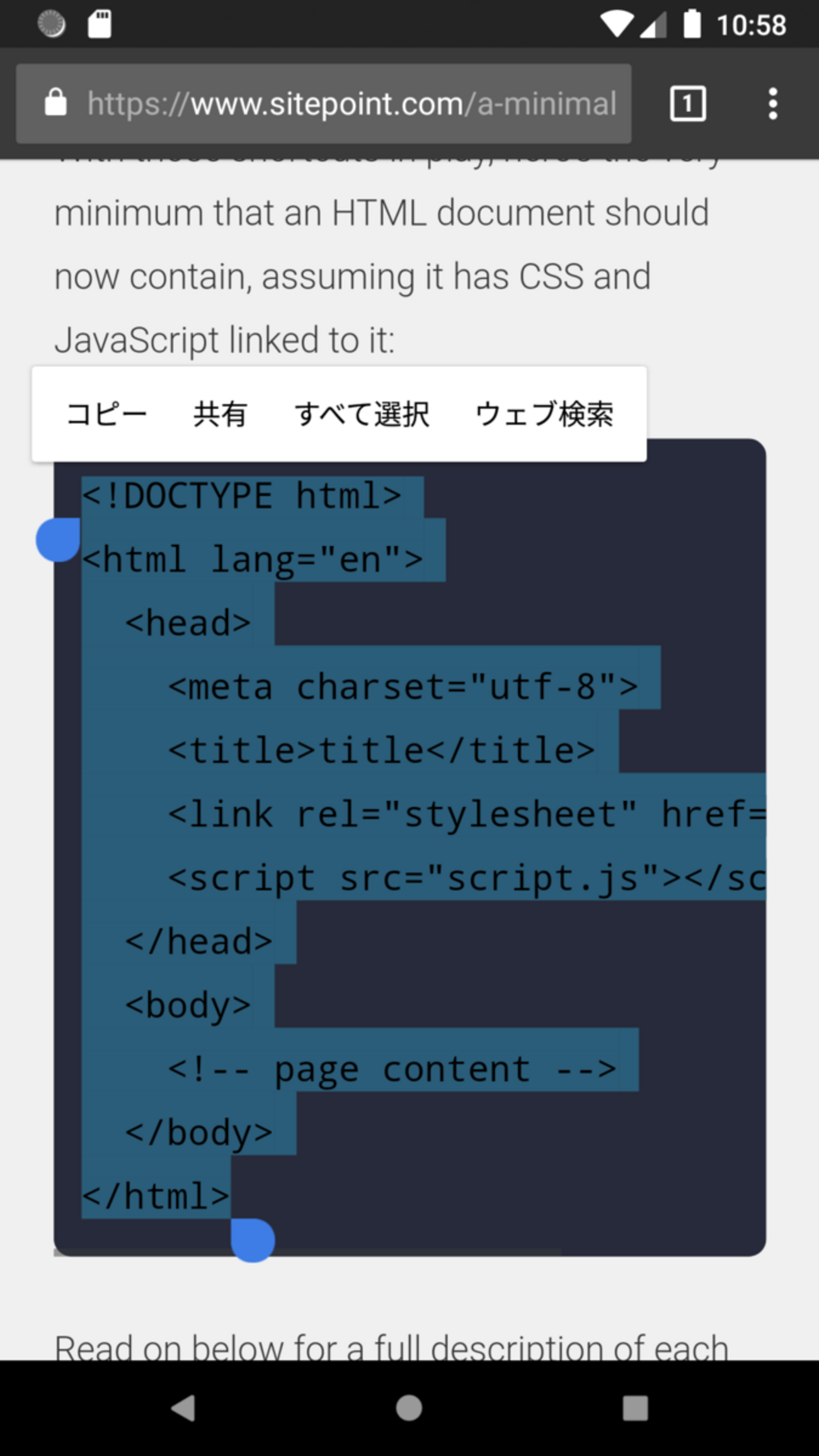Screen dimensions: 819x1456
Task: Tap the selection end handle below </html>
Action: (253, 1240)
